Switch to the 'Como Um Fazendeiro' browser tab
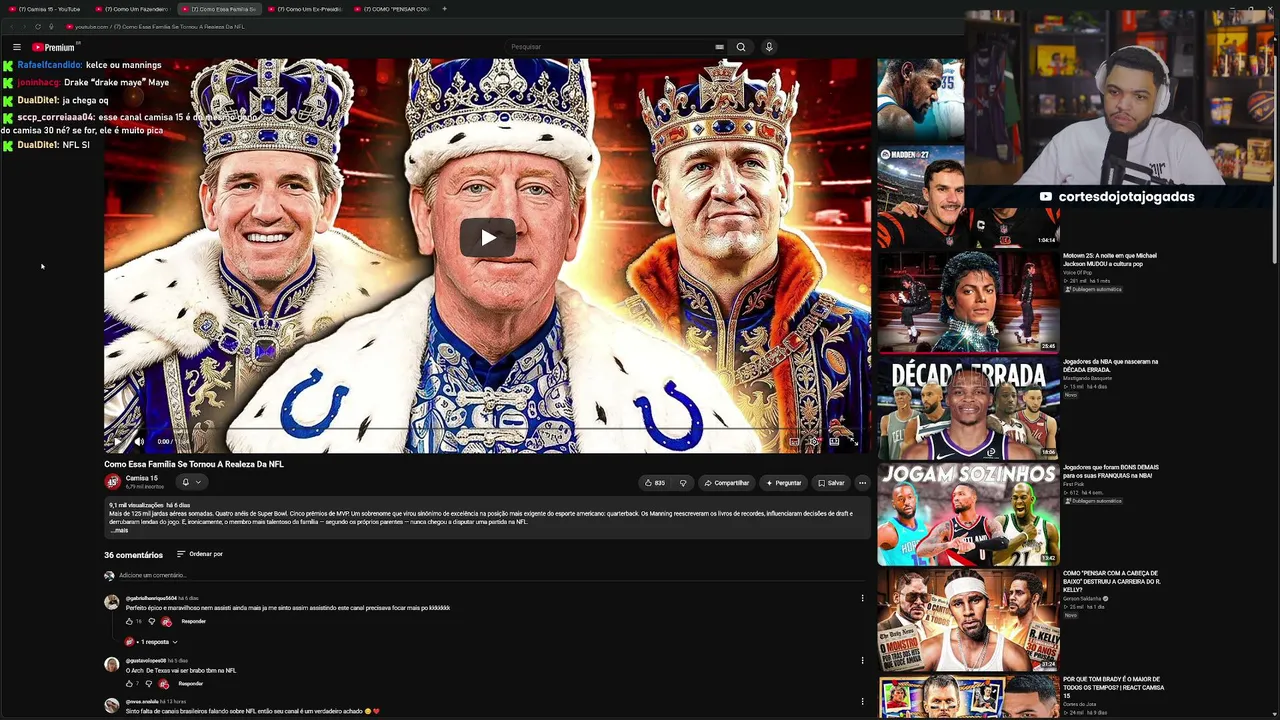The image size is (1280, 720). pos(133,9)
